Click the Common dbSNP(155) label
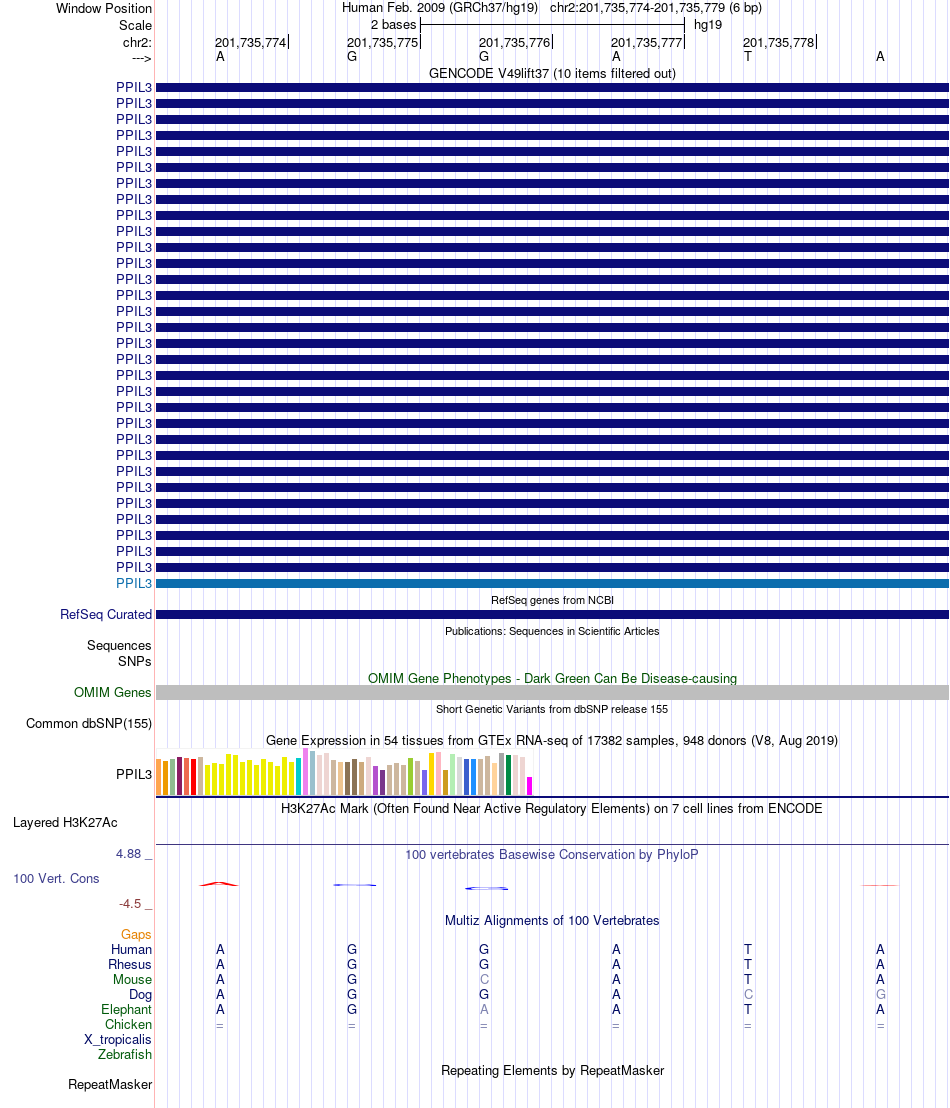This screenshot has height=1108, width=950. pyautogui.click(x=89, y=724)
